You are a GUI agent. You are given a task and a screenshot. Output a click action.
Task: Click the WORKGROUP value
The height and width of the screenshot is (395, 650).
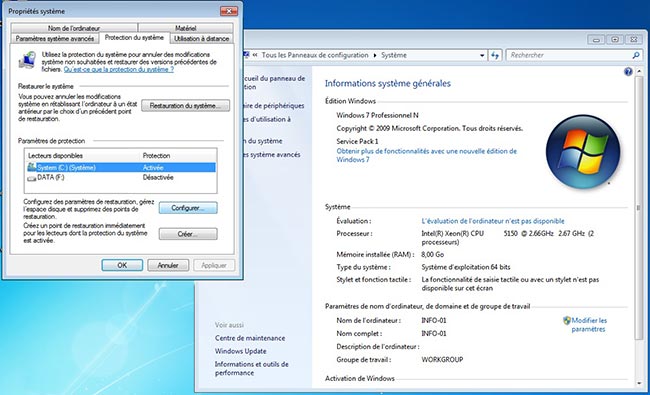point(442,359)
